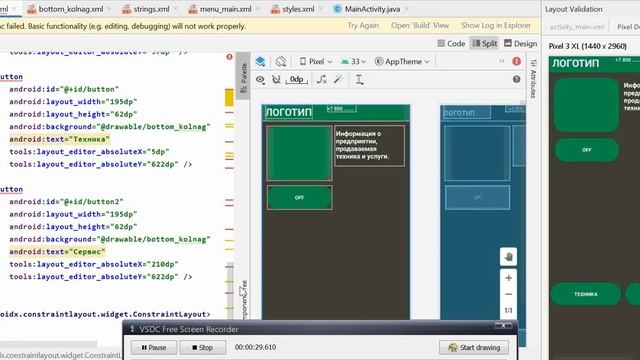Select activity_main.xml in Layout Validation
Screen dimensions: 640x360
tap(577, 27)
